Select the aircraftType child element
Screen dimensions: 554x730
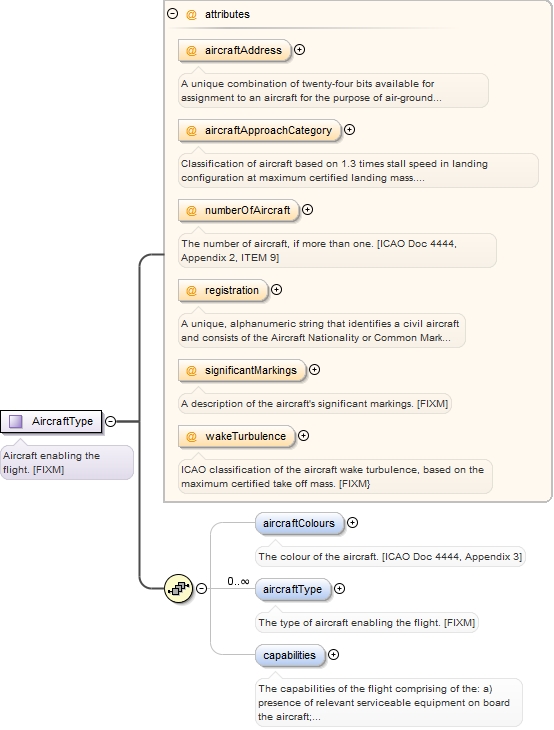tap(293, 589)
